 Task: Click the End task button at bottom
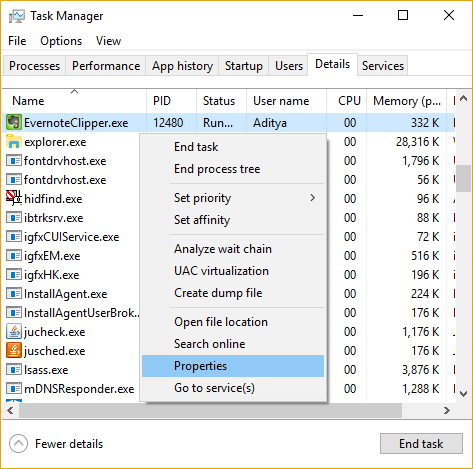(421, 444)
